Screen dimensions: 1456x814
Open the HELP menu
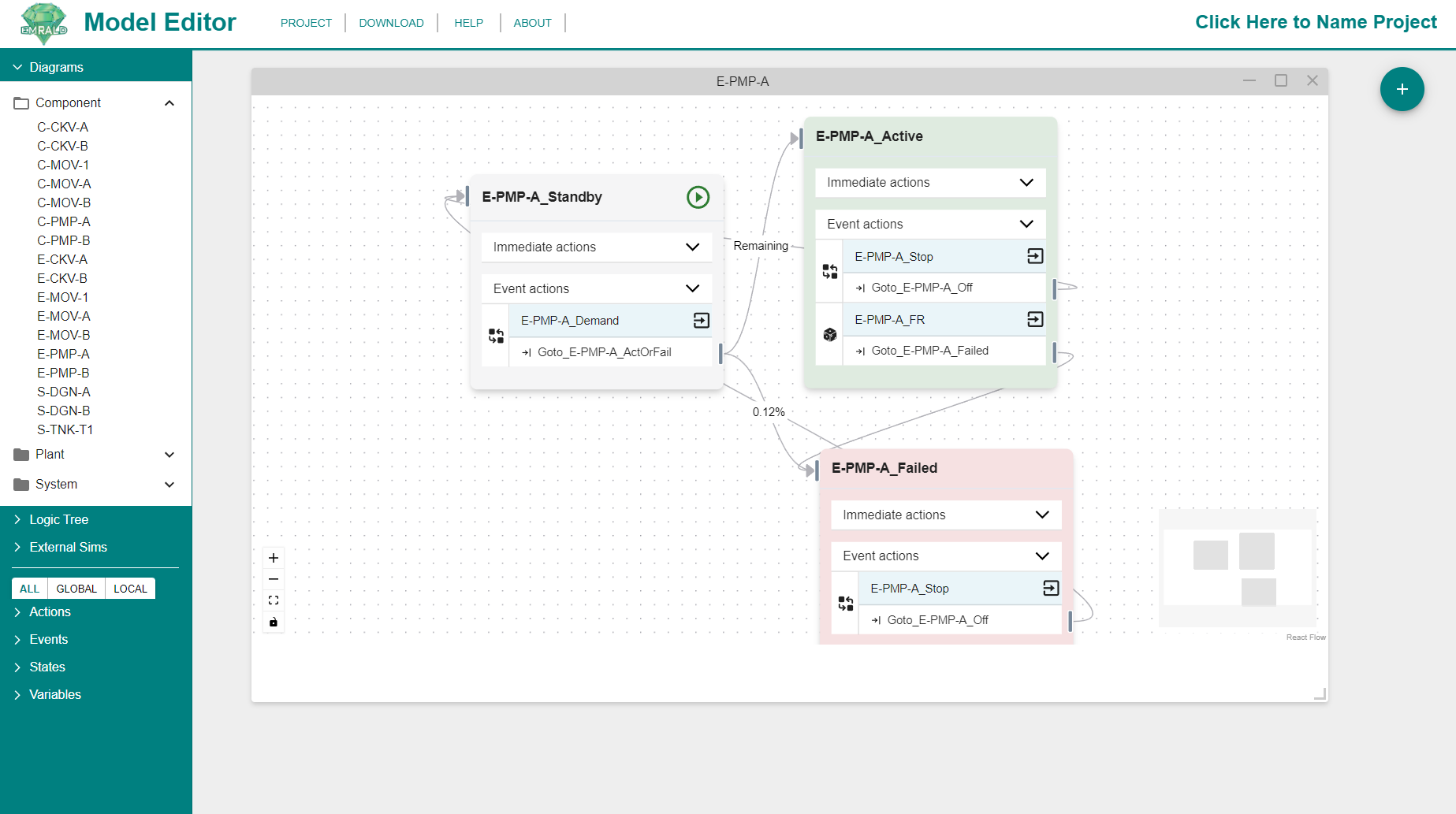pyautogui.click(x=468, y=23)
